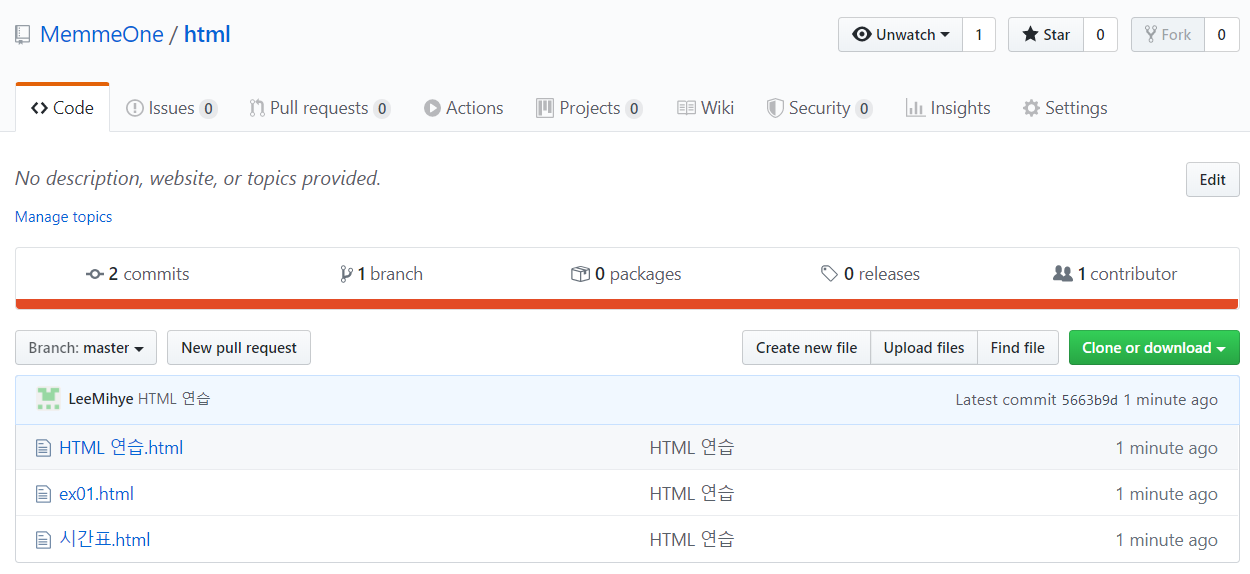The image size is (1250, 574).
Task: View the 2 commits history
Action: (x=138, y=274)
